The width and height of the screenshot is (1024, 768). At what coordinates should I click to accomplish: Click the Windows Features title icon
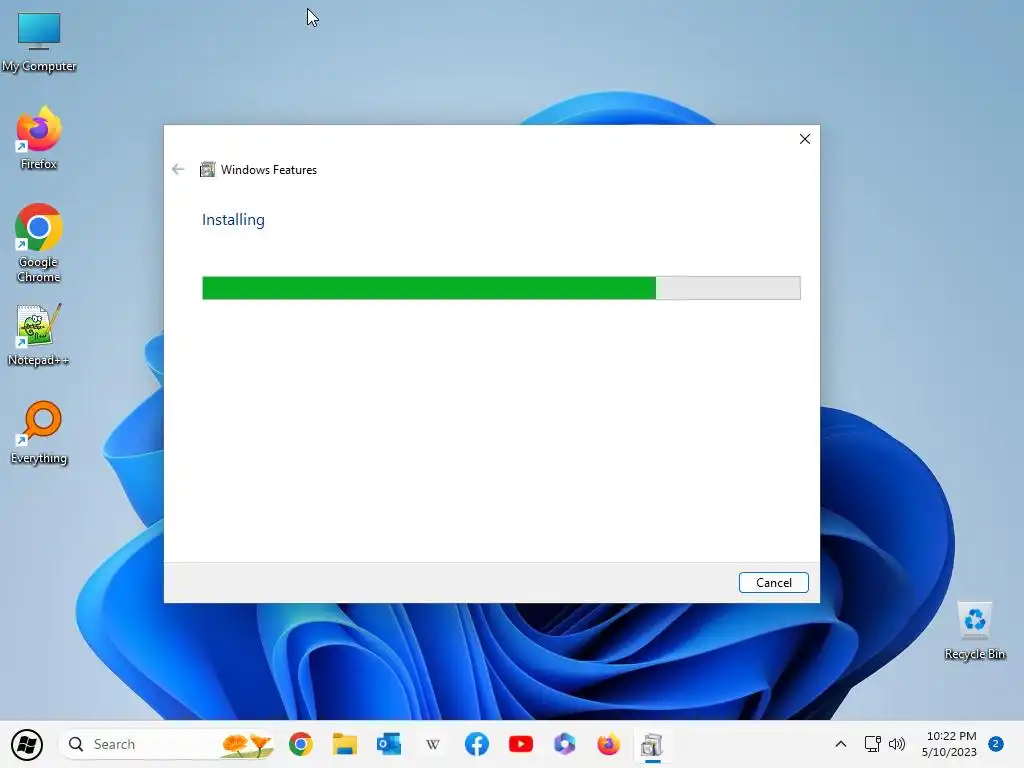207,170
